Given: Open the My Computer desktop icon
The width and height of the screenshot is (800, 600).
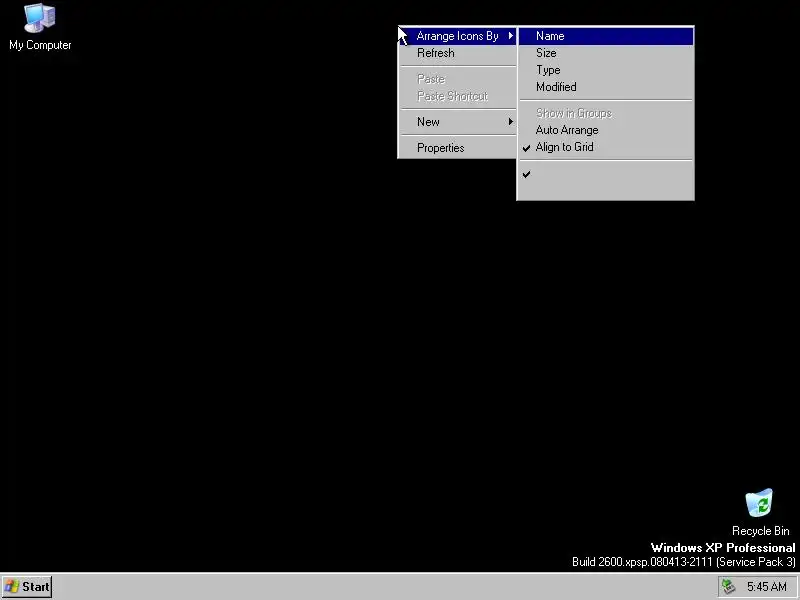Looking at the screenshot, I should coord(40,27).
